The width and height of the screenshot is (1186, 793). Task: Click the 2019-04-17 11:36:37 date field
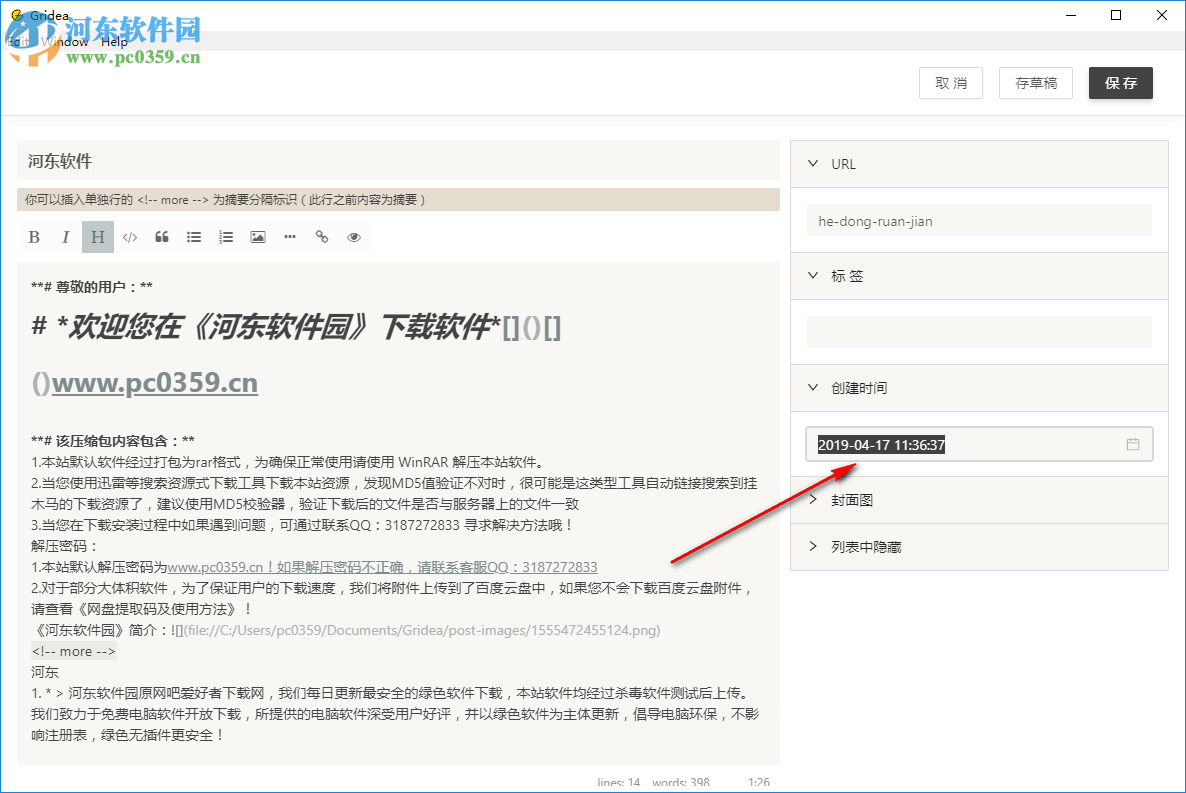pos(979,444)
